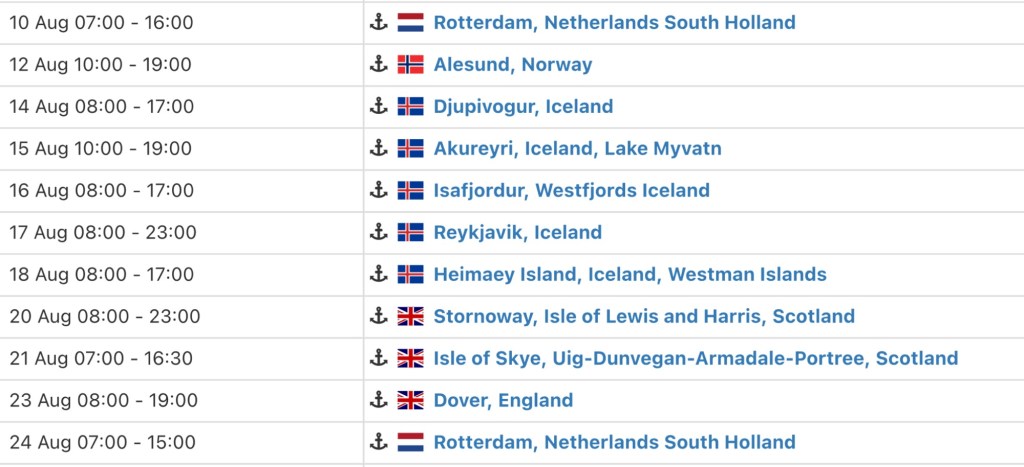This screenshot has width=1024, height=467.
Task: Click the Netherlands flag on the 24 Aug row
Action: (x=410, y=442)
